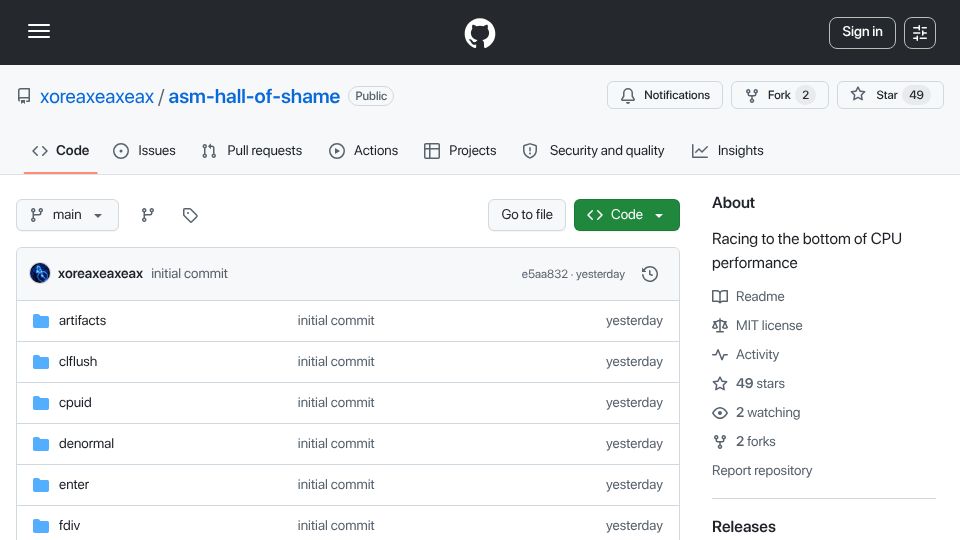Open the denormal folder
This screenshot has width=960, height=540.
pos(86,443)
